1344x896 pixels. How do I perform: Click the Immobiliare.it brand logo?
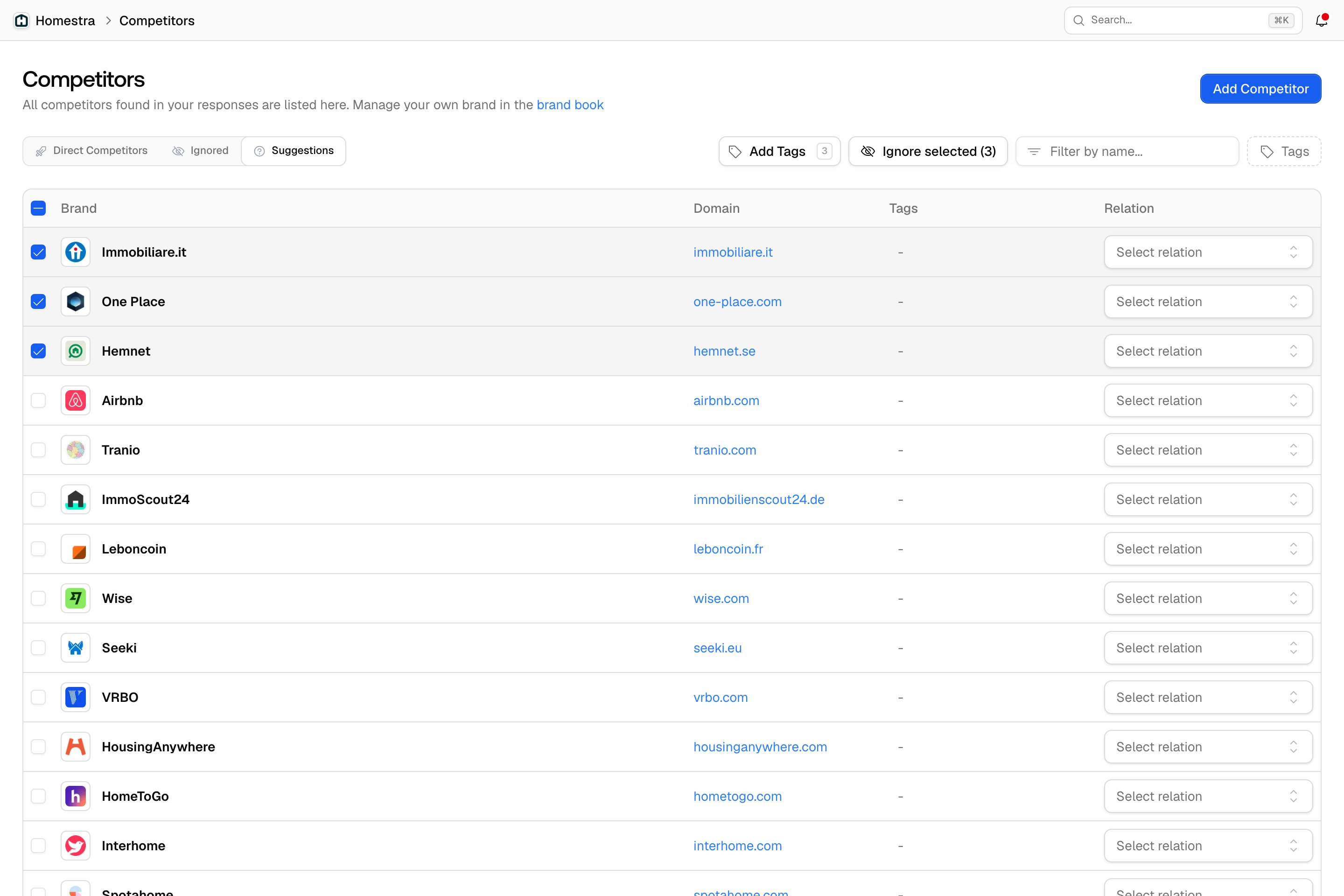[76, 252]
